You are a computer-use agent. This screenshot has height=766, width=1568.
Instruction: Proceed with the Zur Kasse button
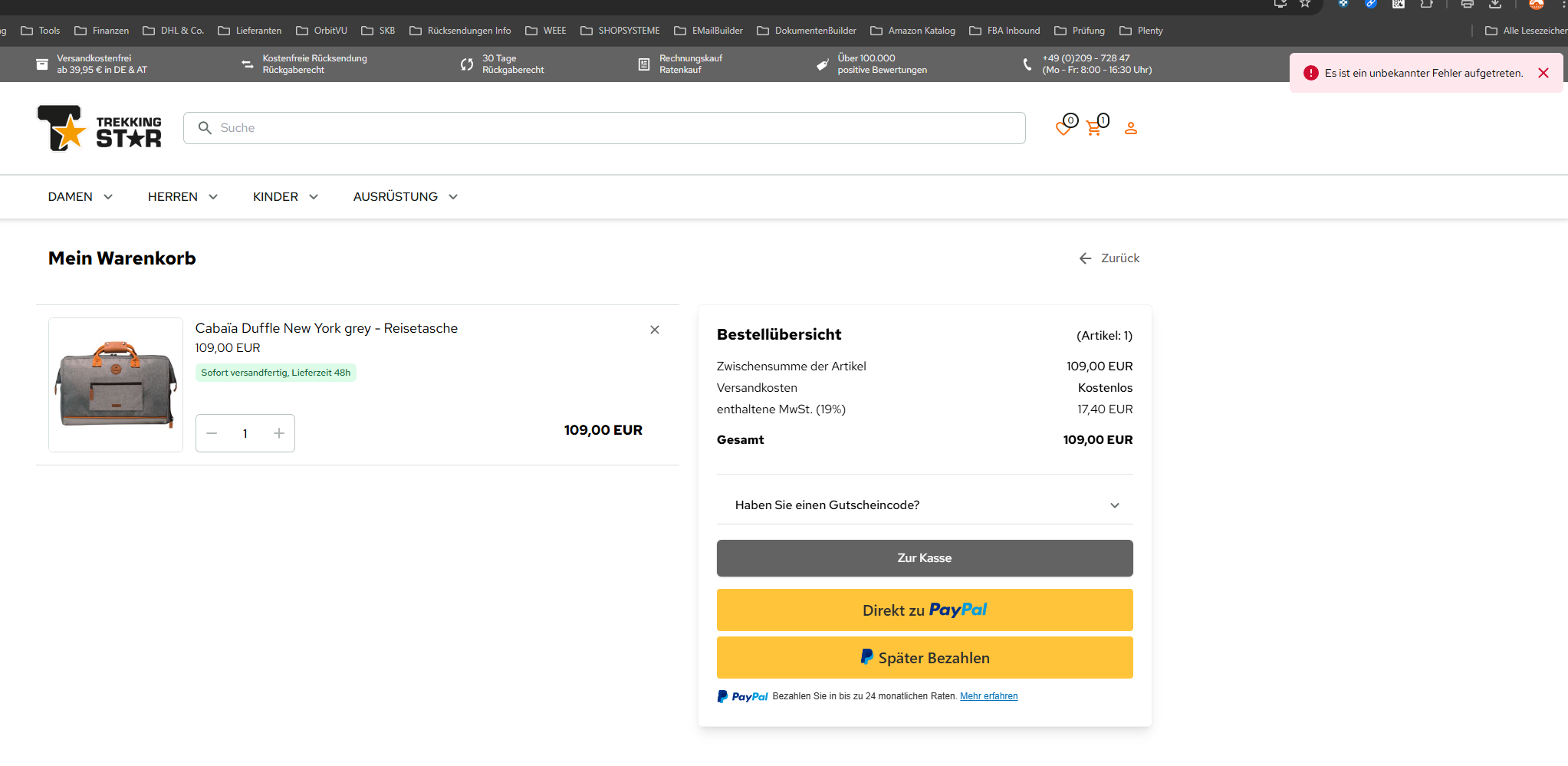[x=924, y=558]
